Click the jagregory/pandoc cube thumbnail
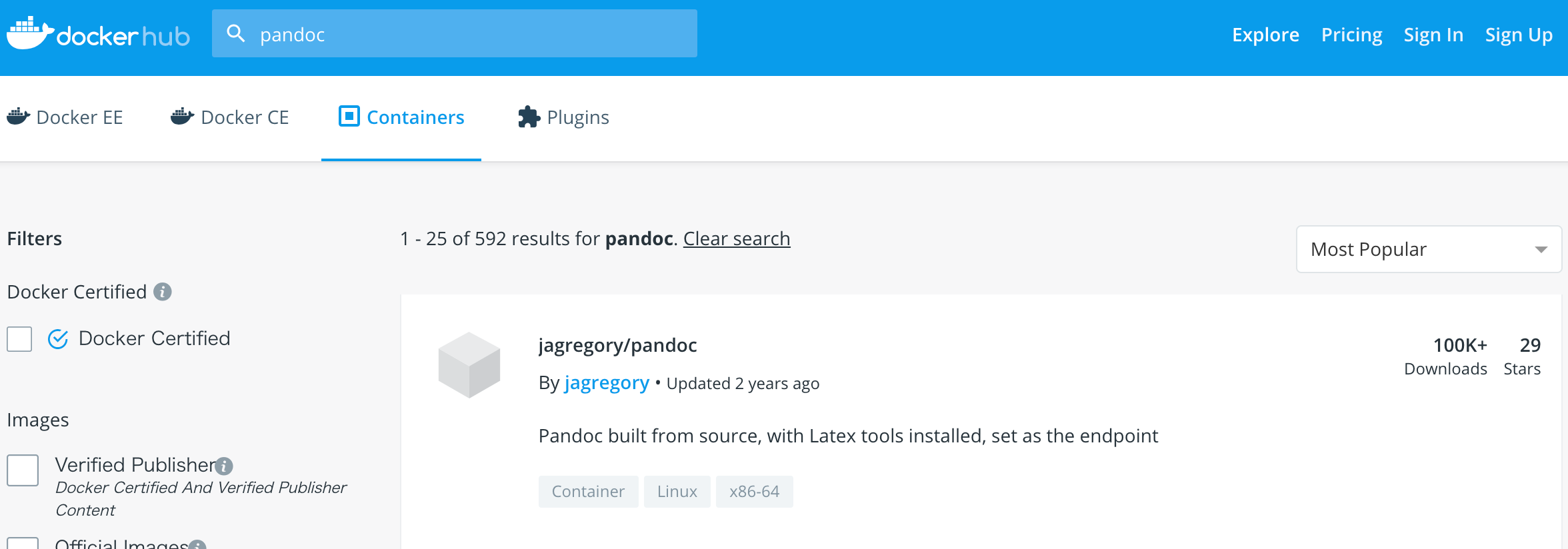This screenshot has height=549, width=1568. click(x=469, y=365)
